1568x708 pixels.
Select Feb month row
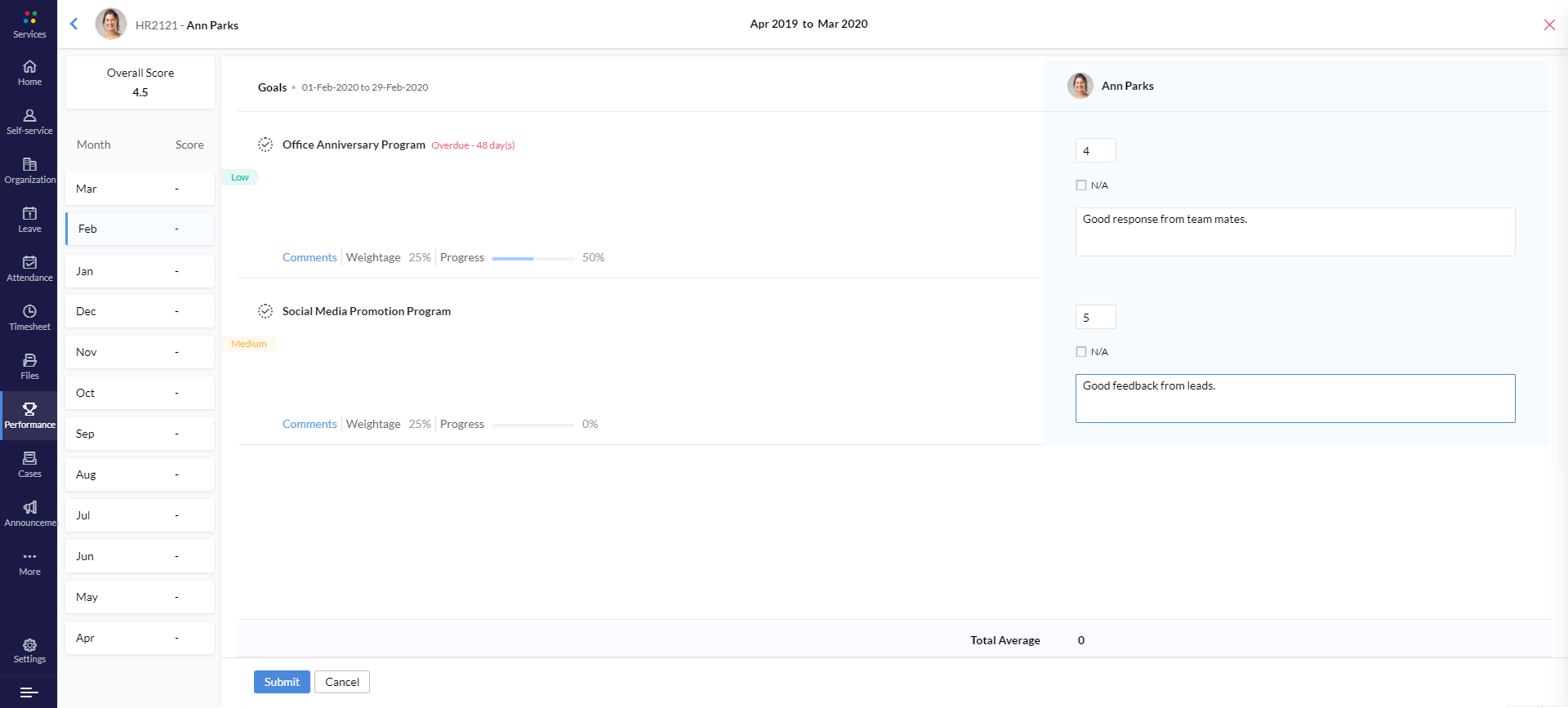[x=140, y=229]
